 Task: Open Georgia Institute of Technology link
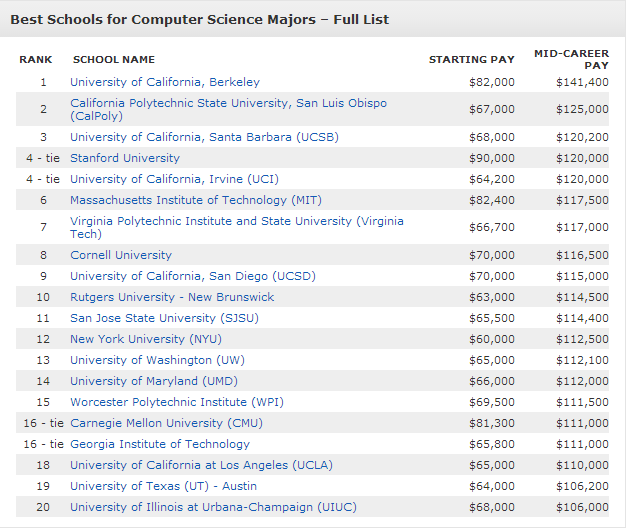160,444
